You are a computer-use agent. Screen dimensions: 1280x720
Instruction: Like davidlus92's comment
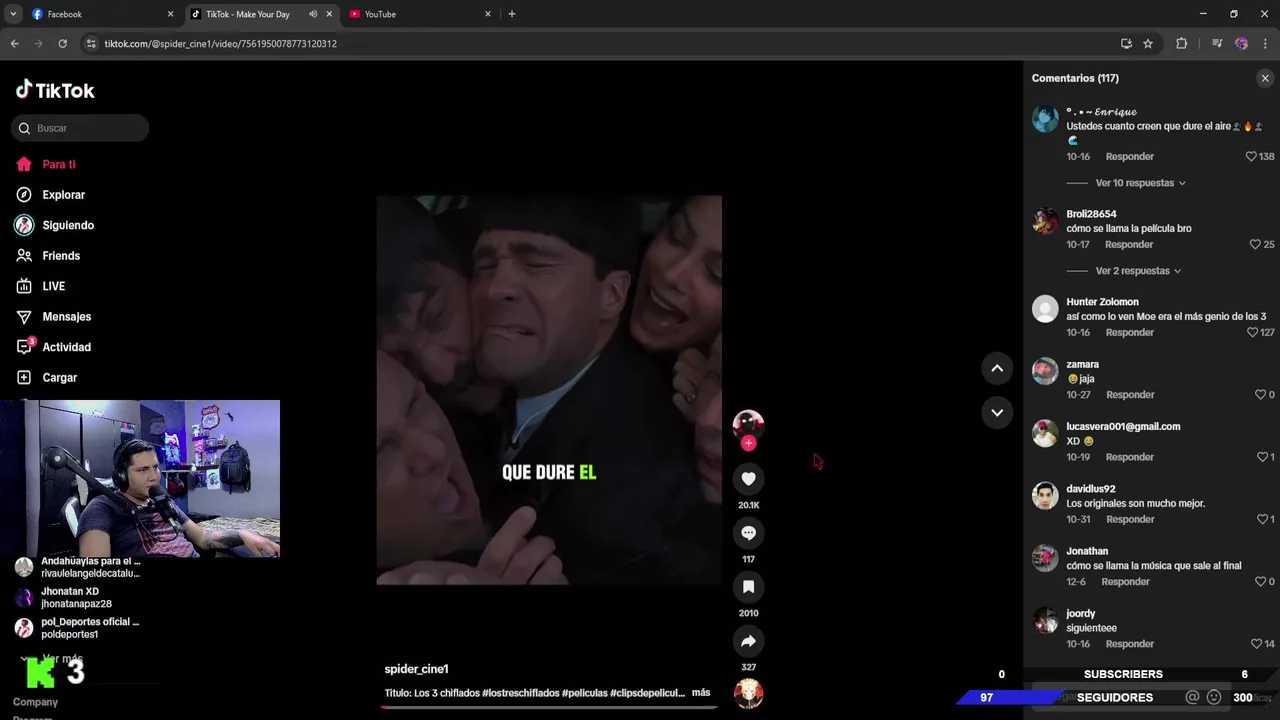(x=1262, y=520)
